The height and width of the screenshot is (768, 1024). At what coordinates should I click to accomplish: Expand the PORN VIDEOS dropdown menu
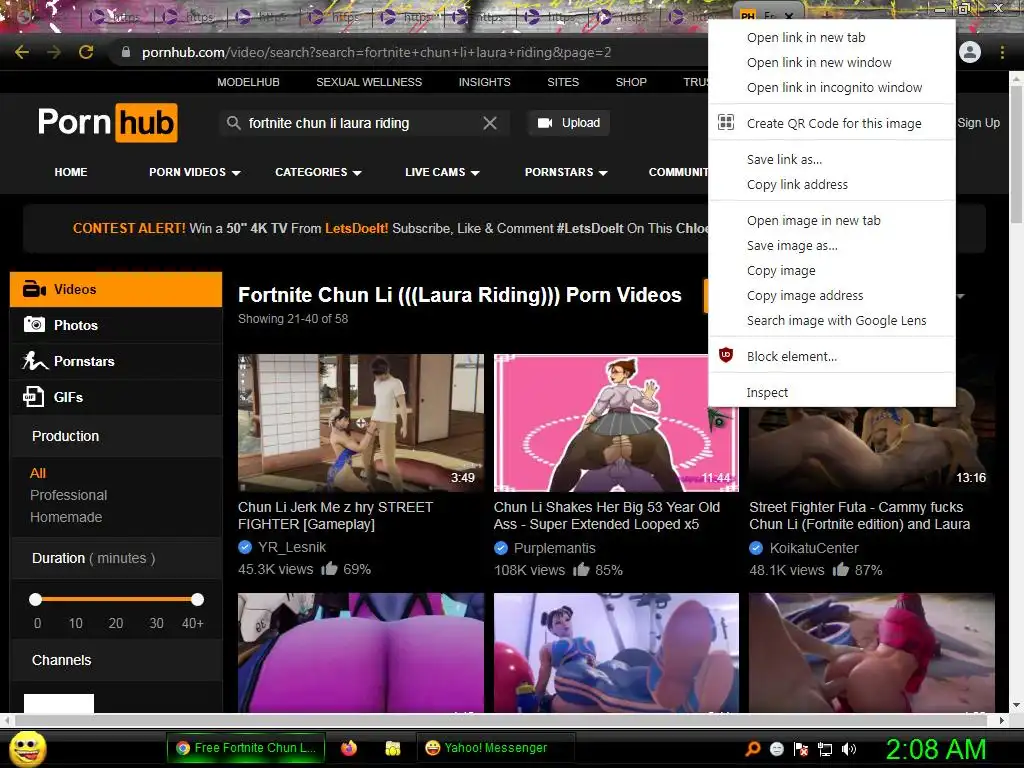click(195, 172)
